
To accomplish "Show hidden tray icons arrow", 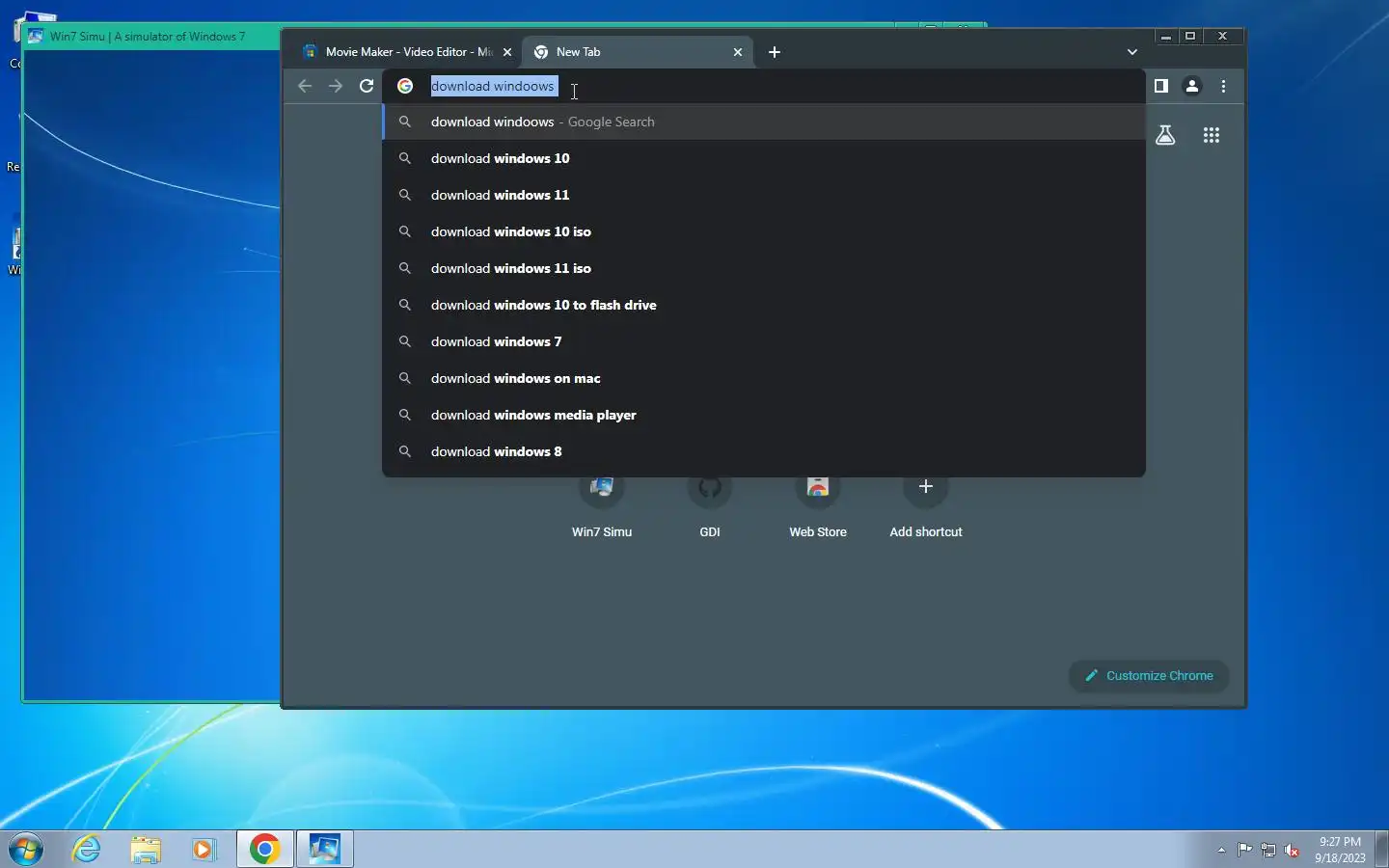I will [1221, 851].
